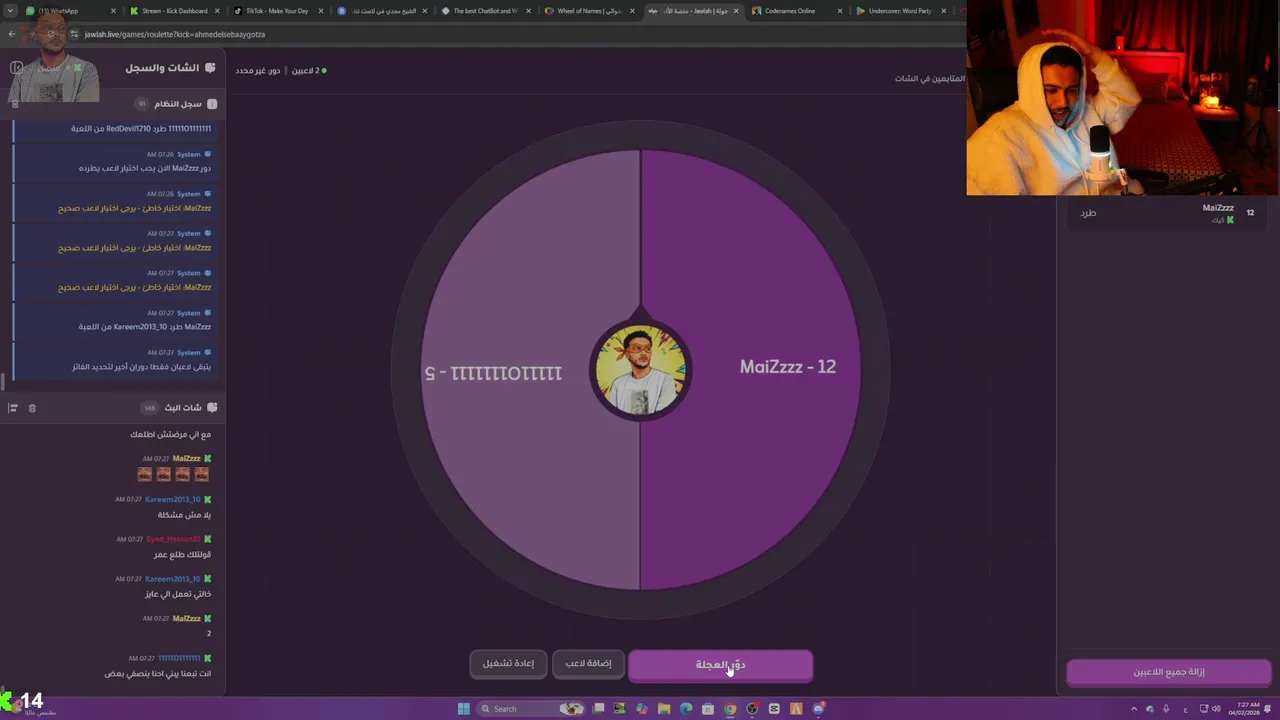Switch to the Stream - Kick Dashboard tab
Image resolution: width=1280 pixels, height=720 pixels.
click(174, 11)
